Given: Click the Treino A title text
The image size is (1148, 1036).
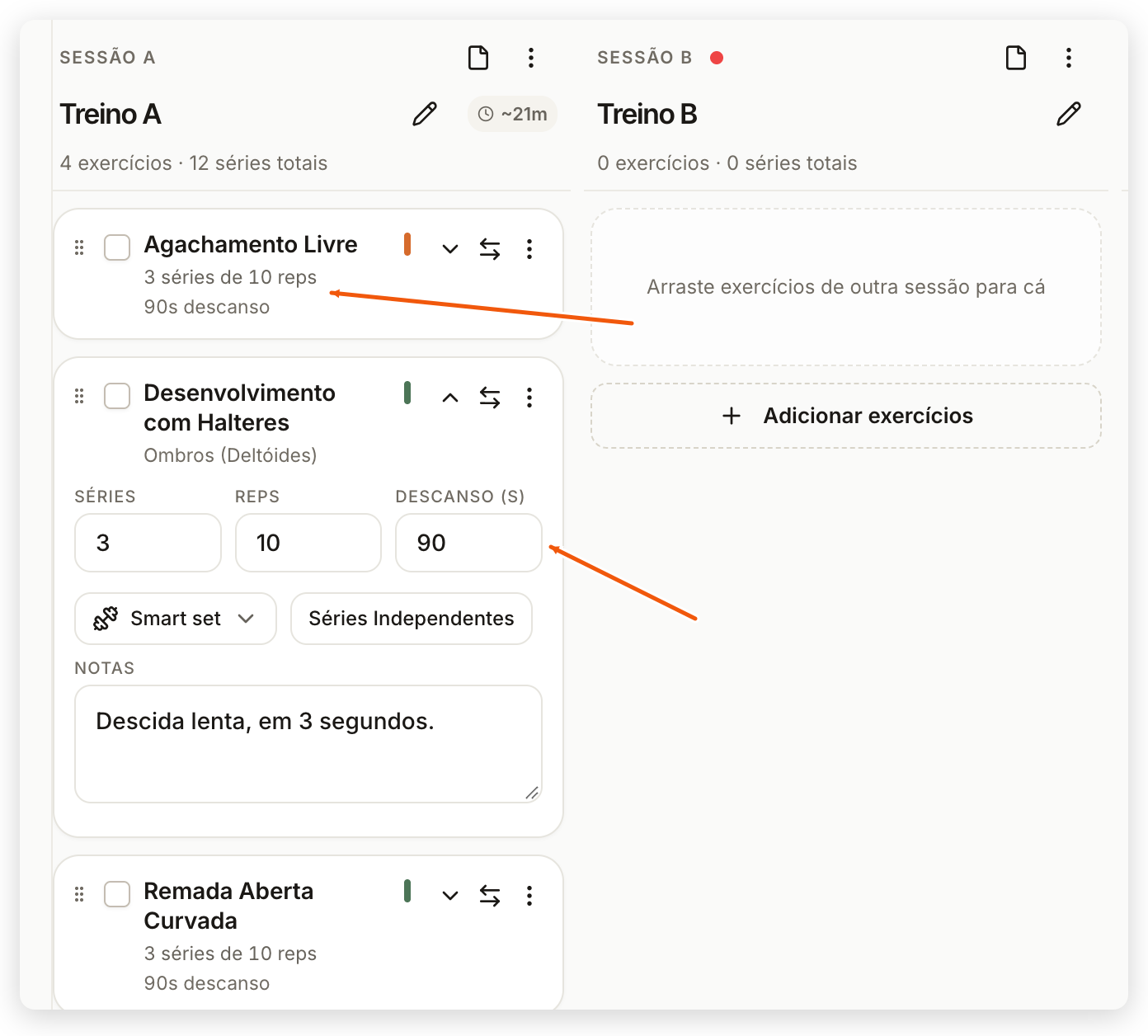Looking at the screenshot, I should (x=111, y=114).
